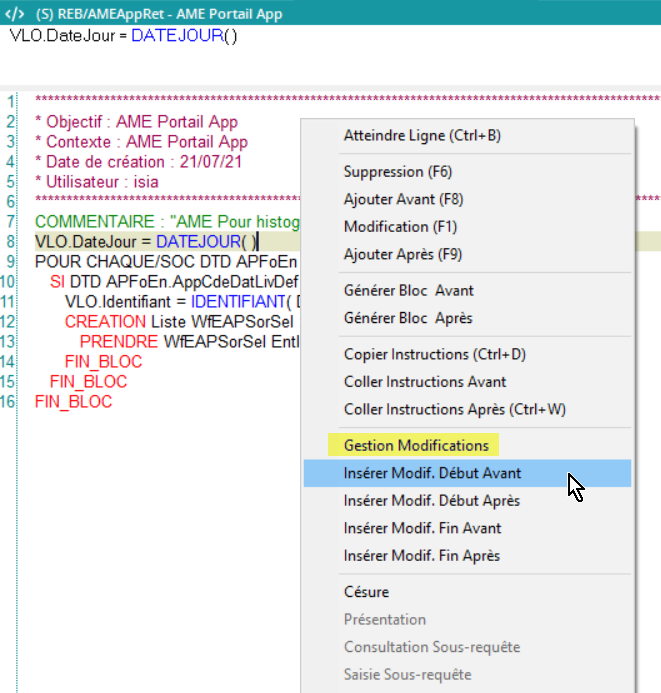Select Insérer Modif. Début Avant
This screenshot has width=661, height=693.
click(432, 473)
